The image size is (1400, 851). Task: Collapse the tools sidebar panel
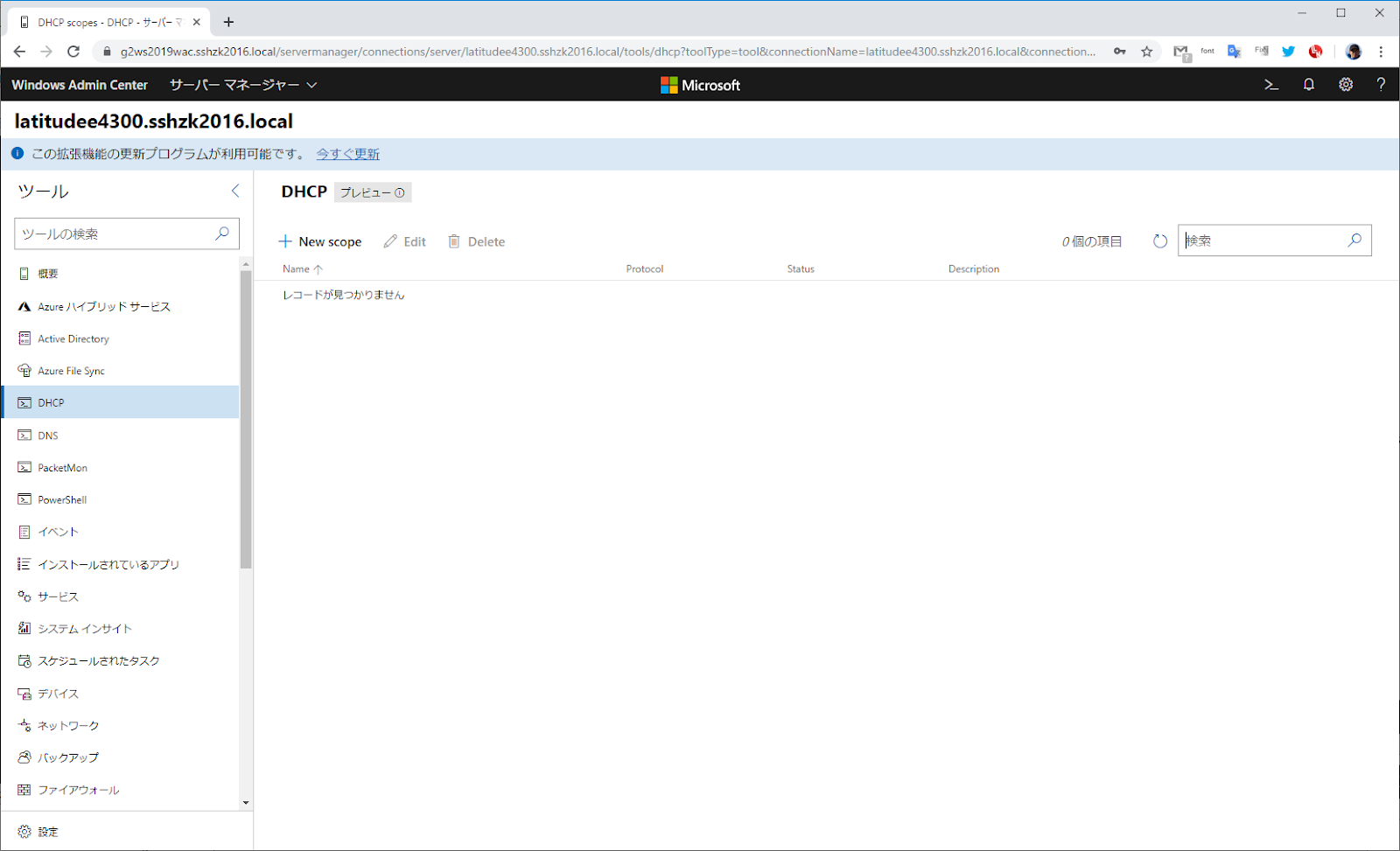(x=234, y=191)
